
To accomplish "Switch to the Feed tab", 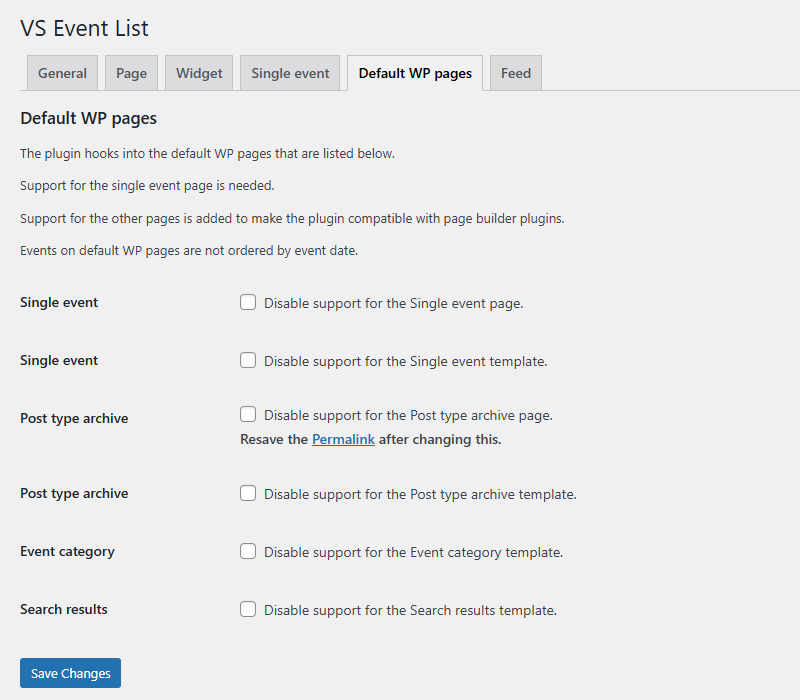I will 515,72.
